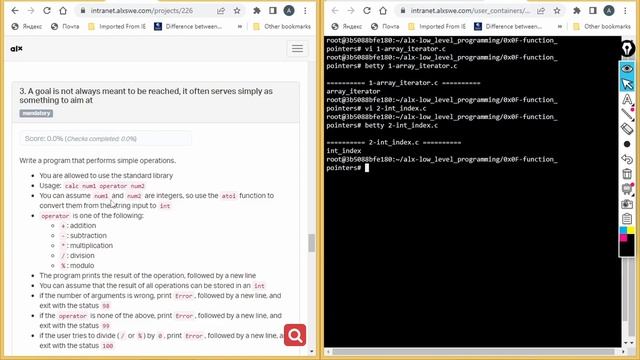The width and height of the screenshot is (640, 360).
Task: Click the clipboard icon in annotation toolbar
Action: 627,219
